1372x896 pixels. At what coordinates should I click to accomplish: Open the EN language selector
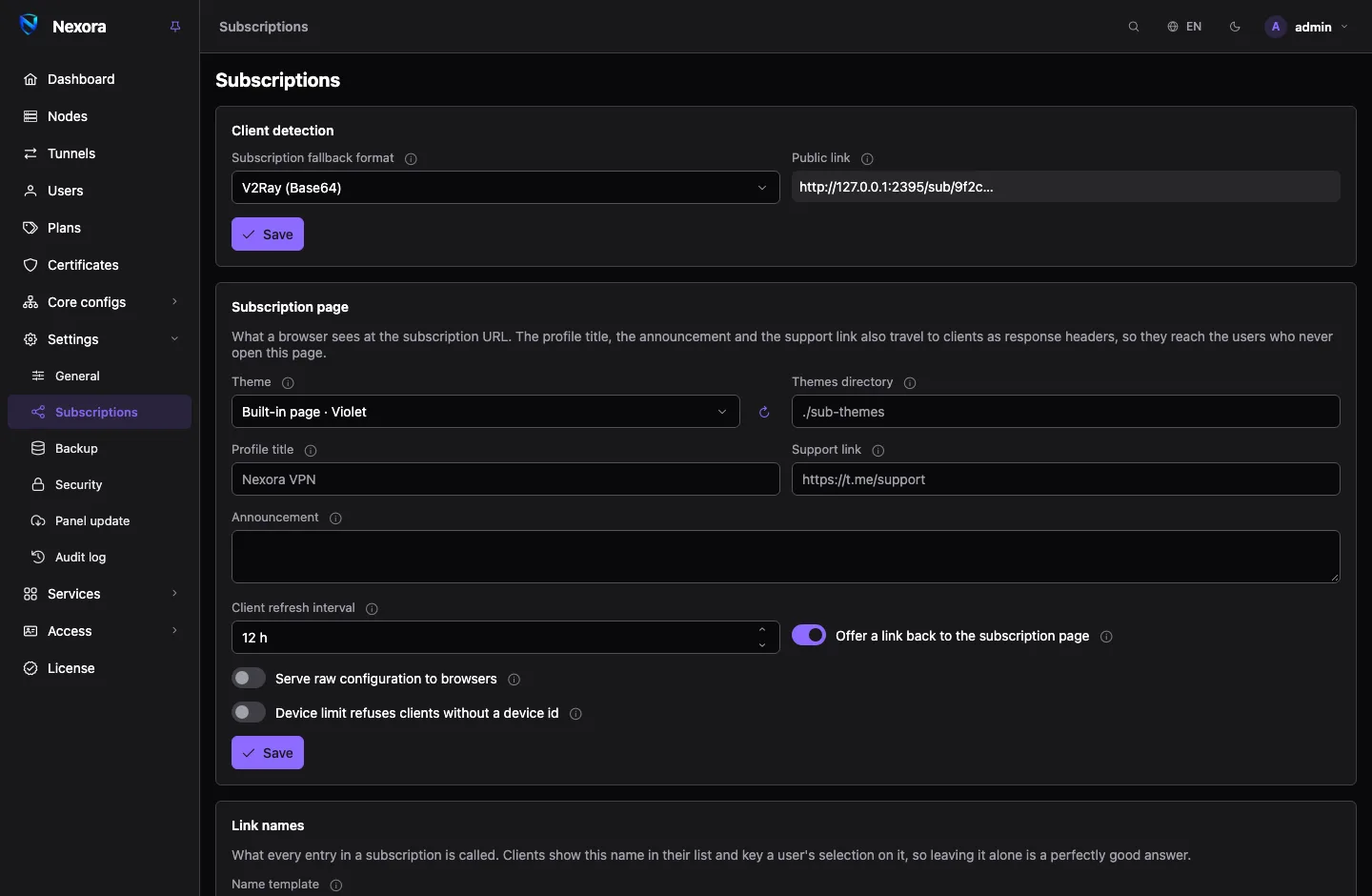(1184, 27)
